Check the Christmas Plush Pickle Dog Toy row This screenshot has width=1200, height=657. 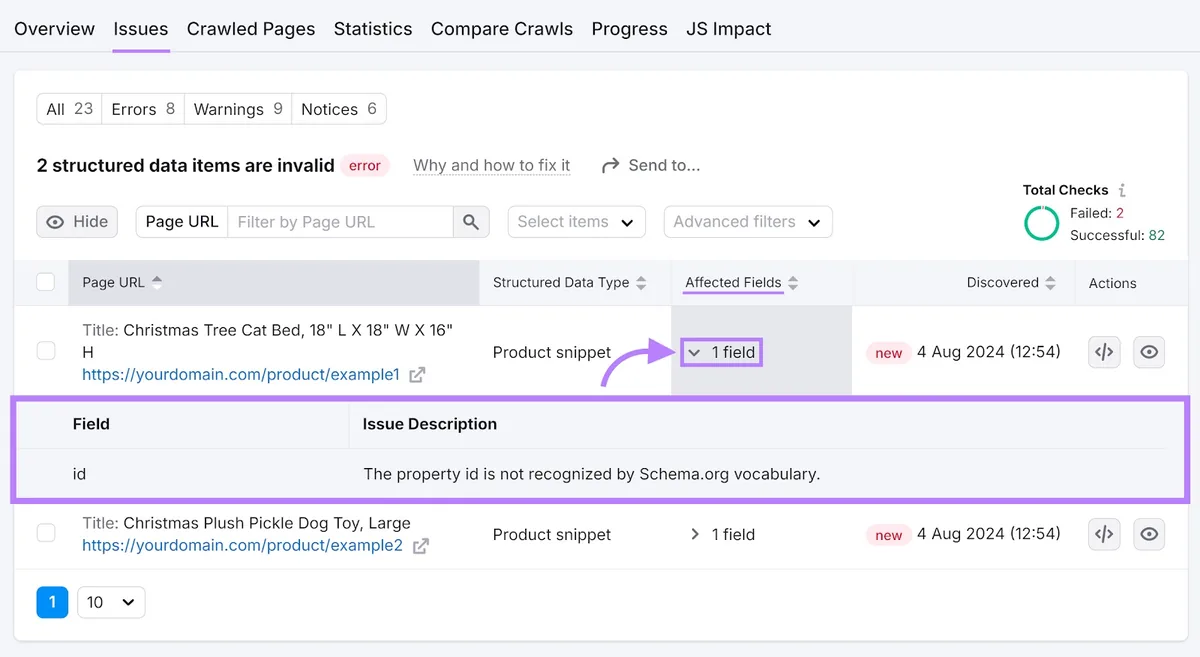pyautogui.click(x=46, y=533)
